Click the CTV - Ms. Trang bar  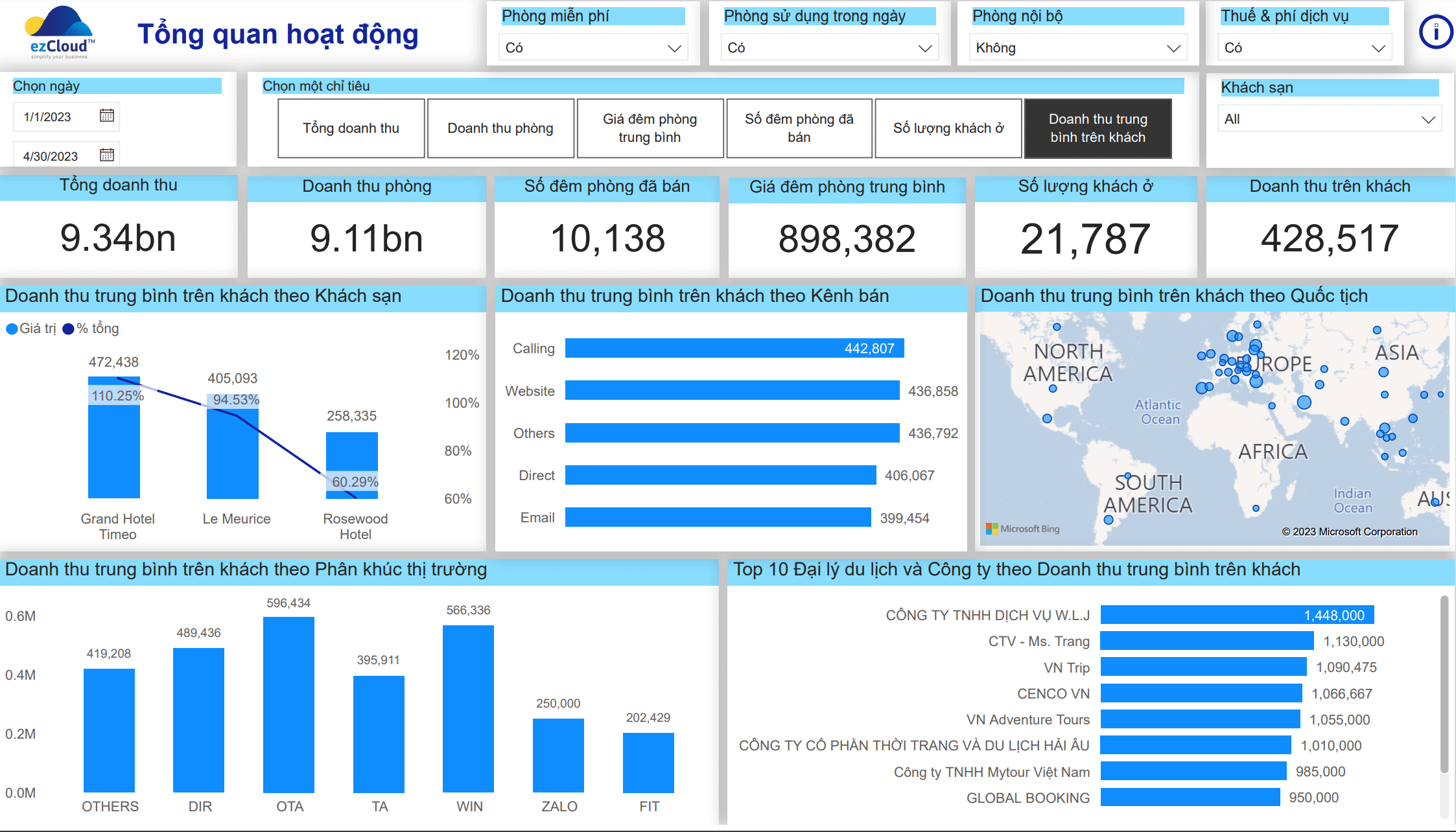[x=1207, y=641]
